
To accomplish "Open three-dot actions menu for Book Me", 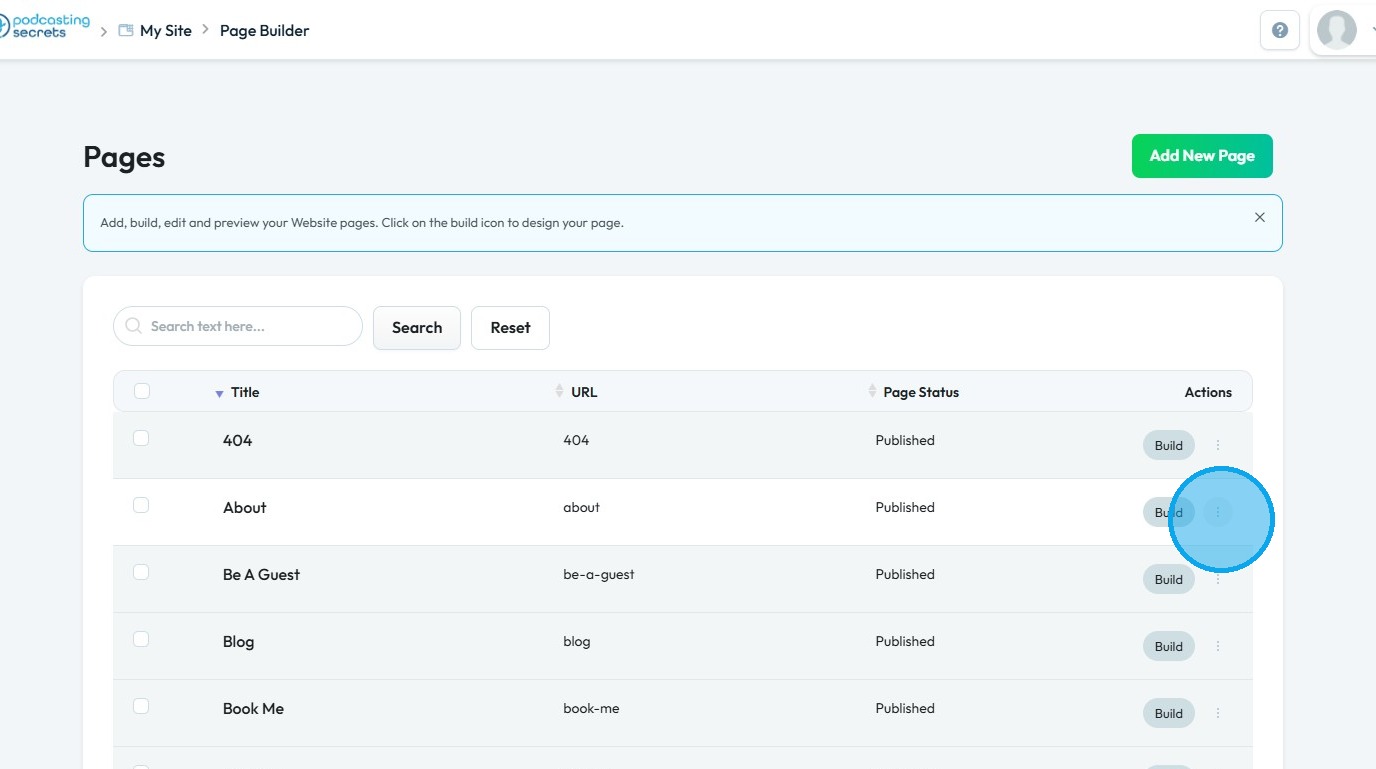I will [1218, 713].
